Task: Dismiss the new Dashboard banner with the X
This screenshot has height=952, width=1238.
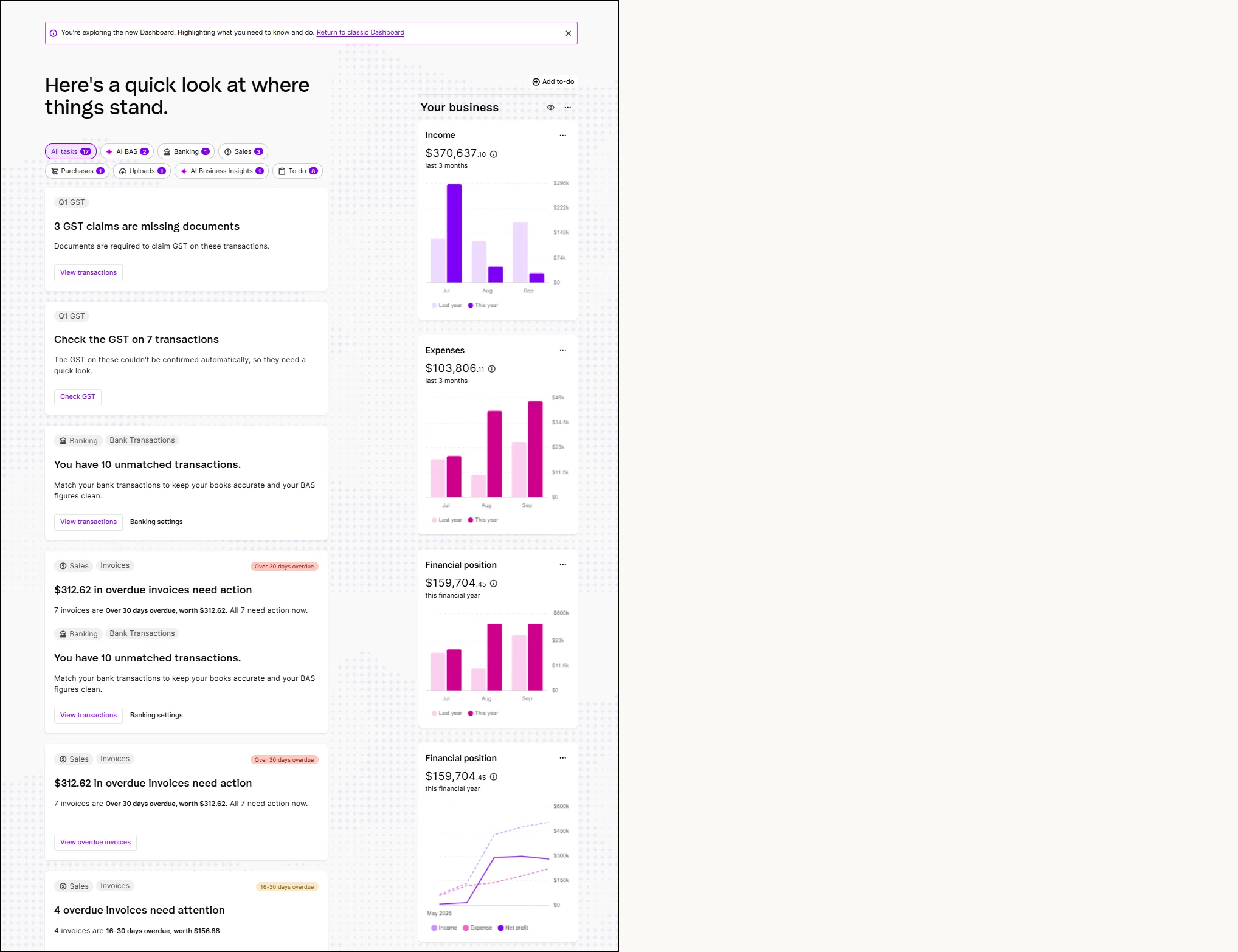Action: pos(568,33)
